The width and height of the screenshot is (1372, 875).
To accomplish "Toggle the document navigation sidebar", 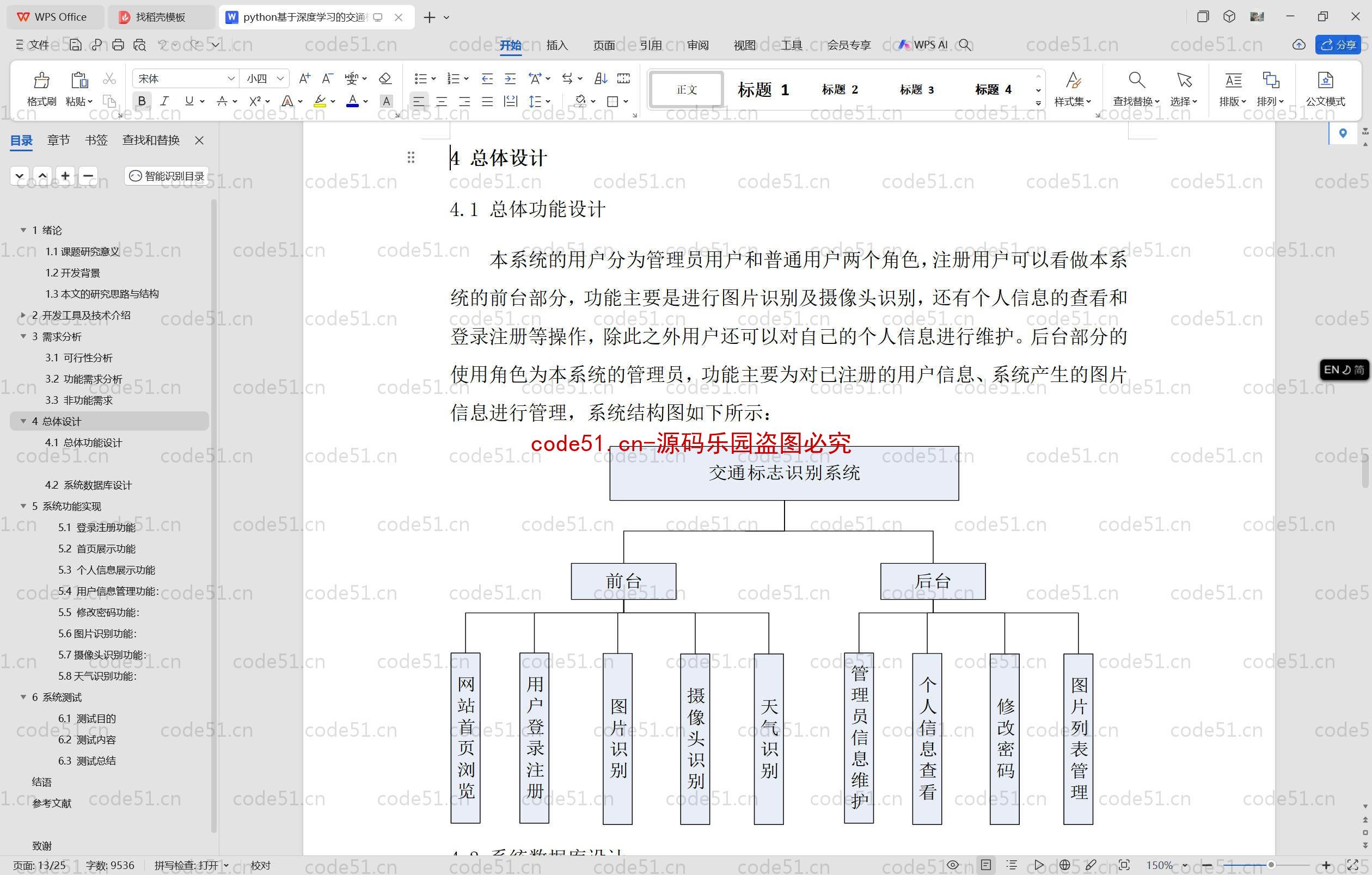I will point(200,140).
